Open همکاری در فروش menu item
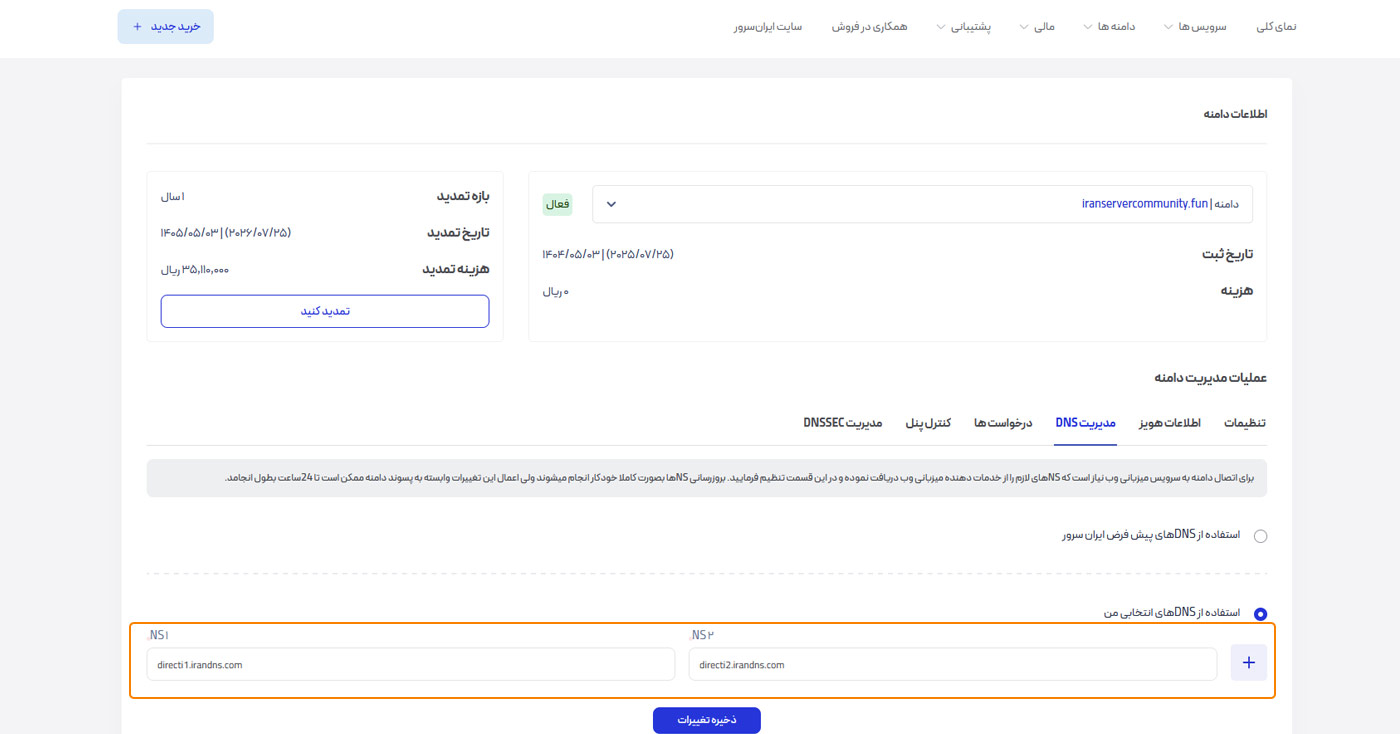Screen dimensions: 1400x734 (869, 27)
